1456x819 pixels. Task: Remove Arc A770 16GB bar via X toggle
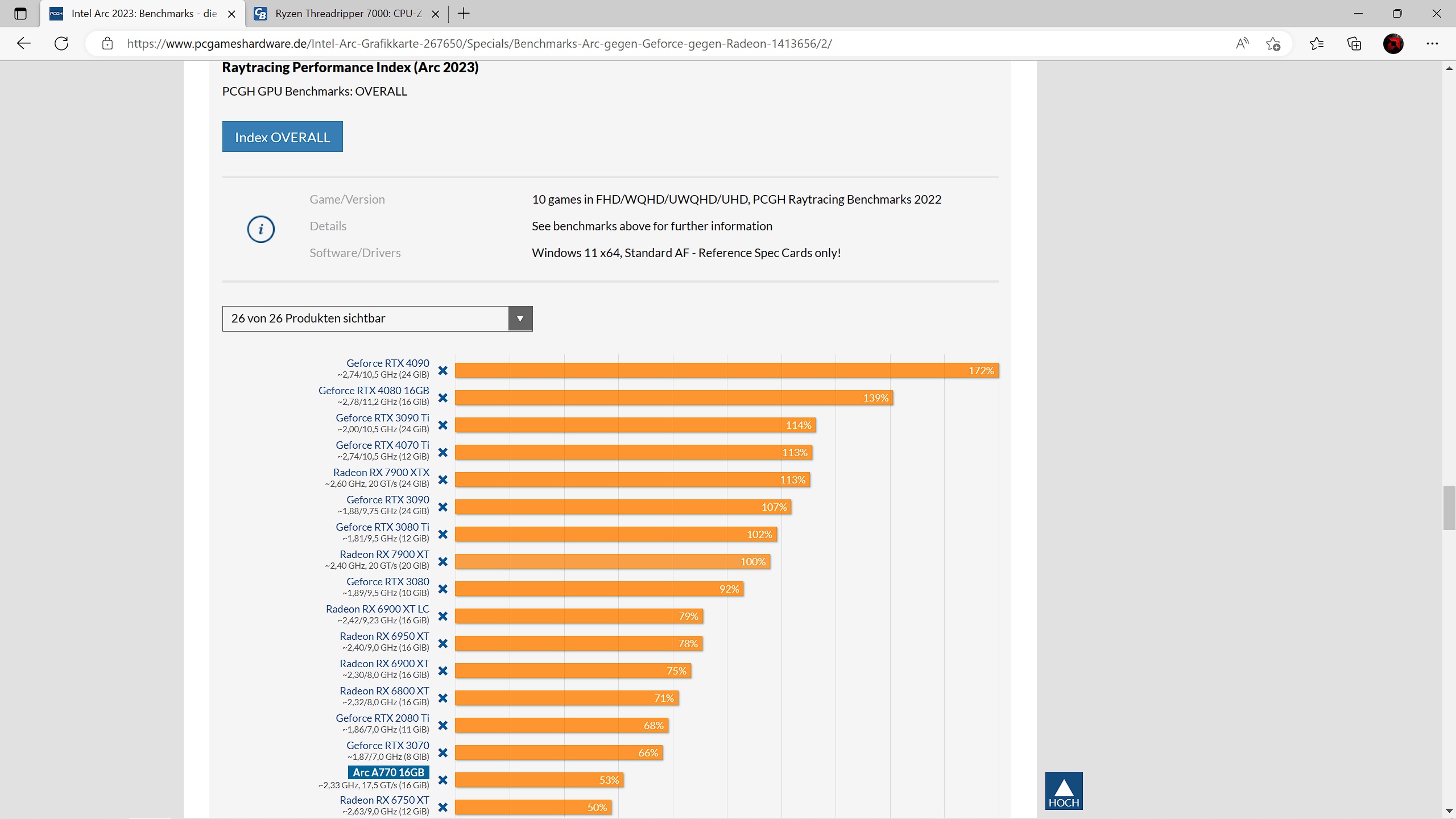click(x=443, y=780)
